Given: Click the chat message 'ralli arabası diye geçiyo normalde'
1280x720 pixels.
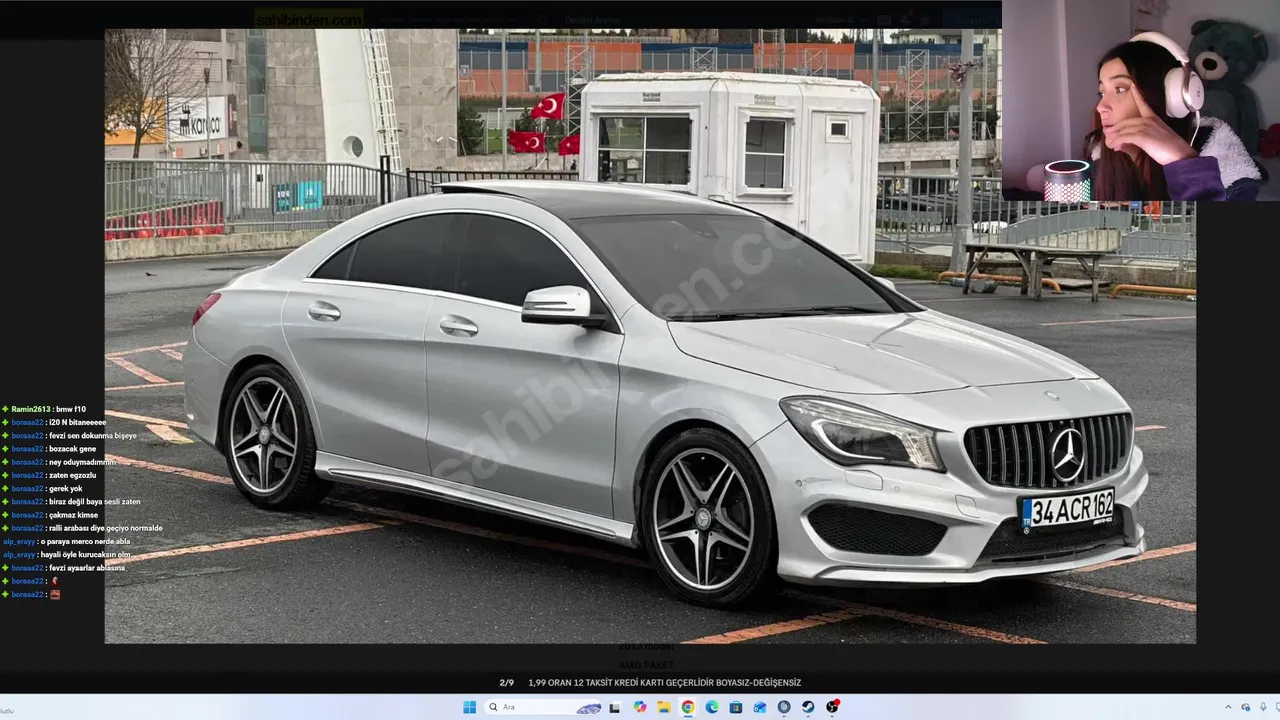Looking at the screenshot, I should [x=105, y=528].
